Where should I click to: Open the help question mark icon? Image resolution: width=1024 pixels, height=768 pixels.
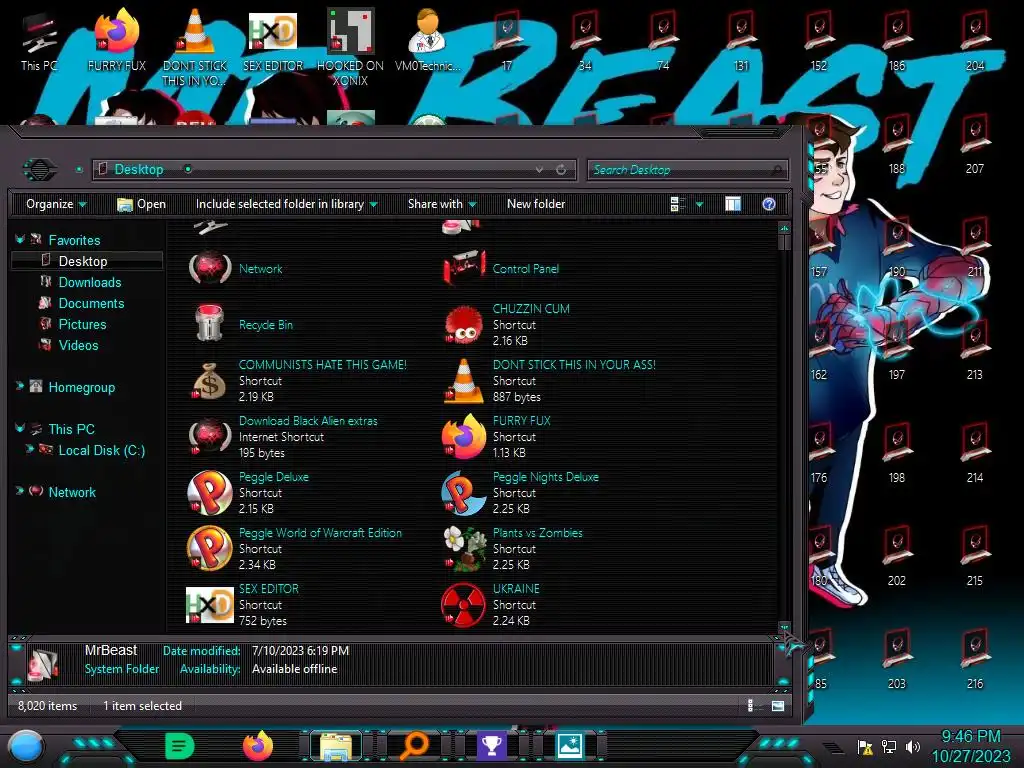pos(769,204)
